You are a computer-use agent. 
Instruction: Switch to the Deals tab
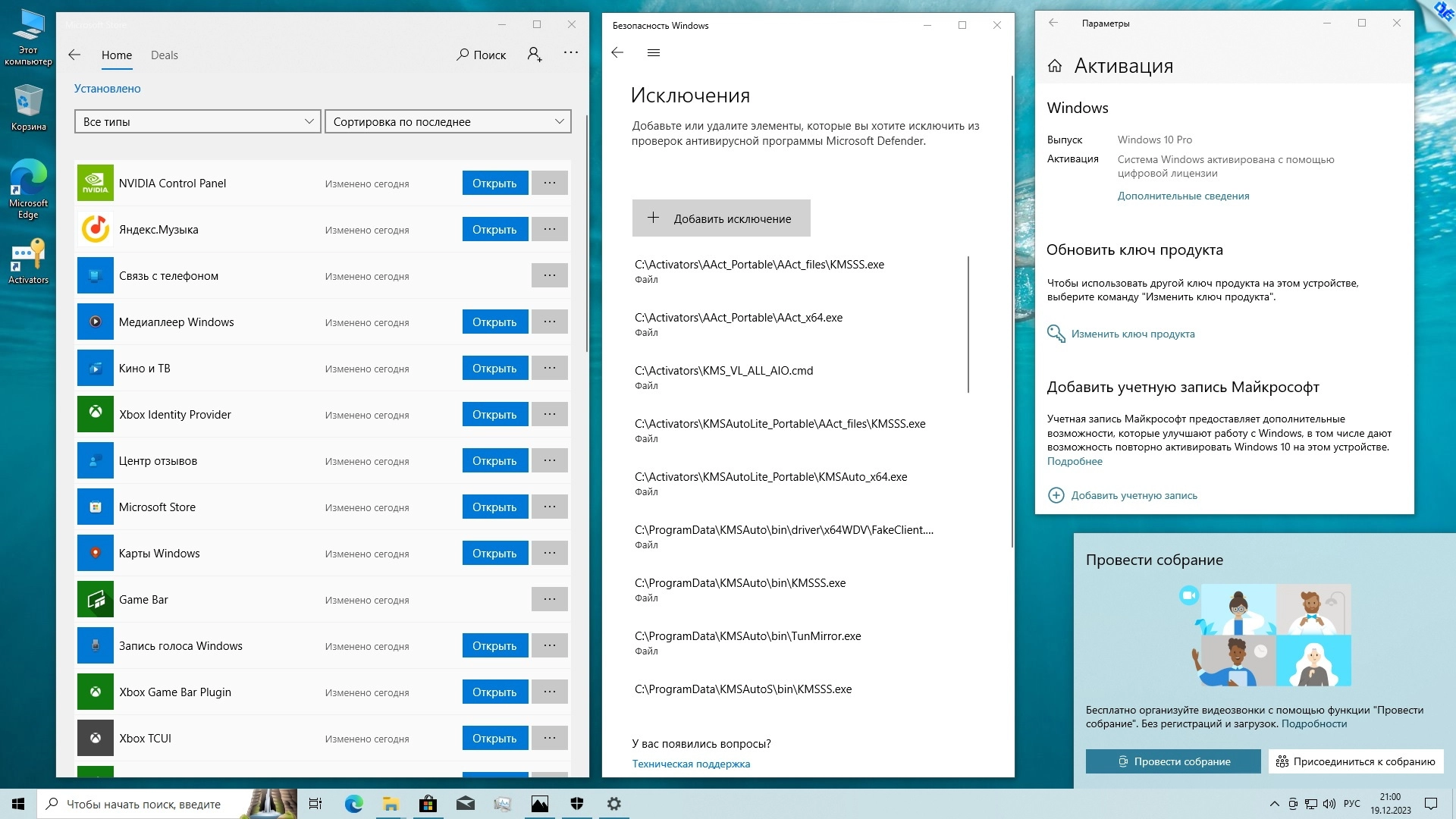click(164, 55)
